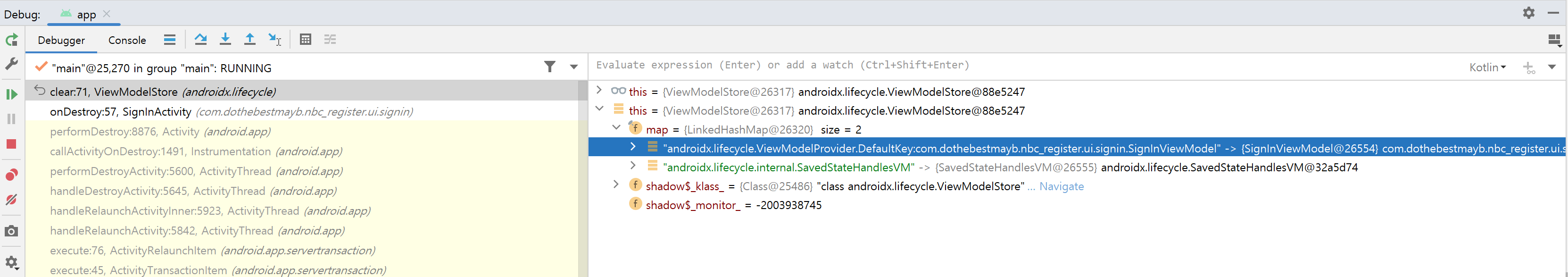Select frame performDestroyActivity:5600, ActivityThread
The height and width of the screenshot is (277, 1568).
(x=302, y=171)
